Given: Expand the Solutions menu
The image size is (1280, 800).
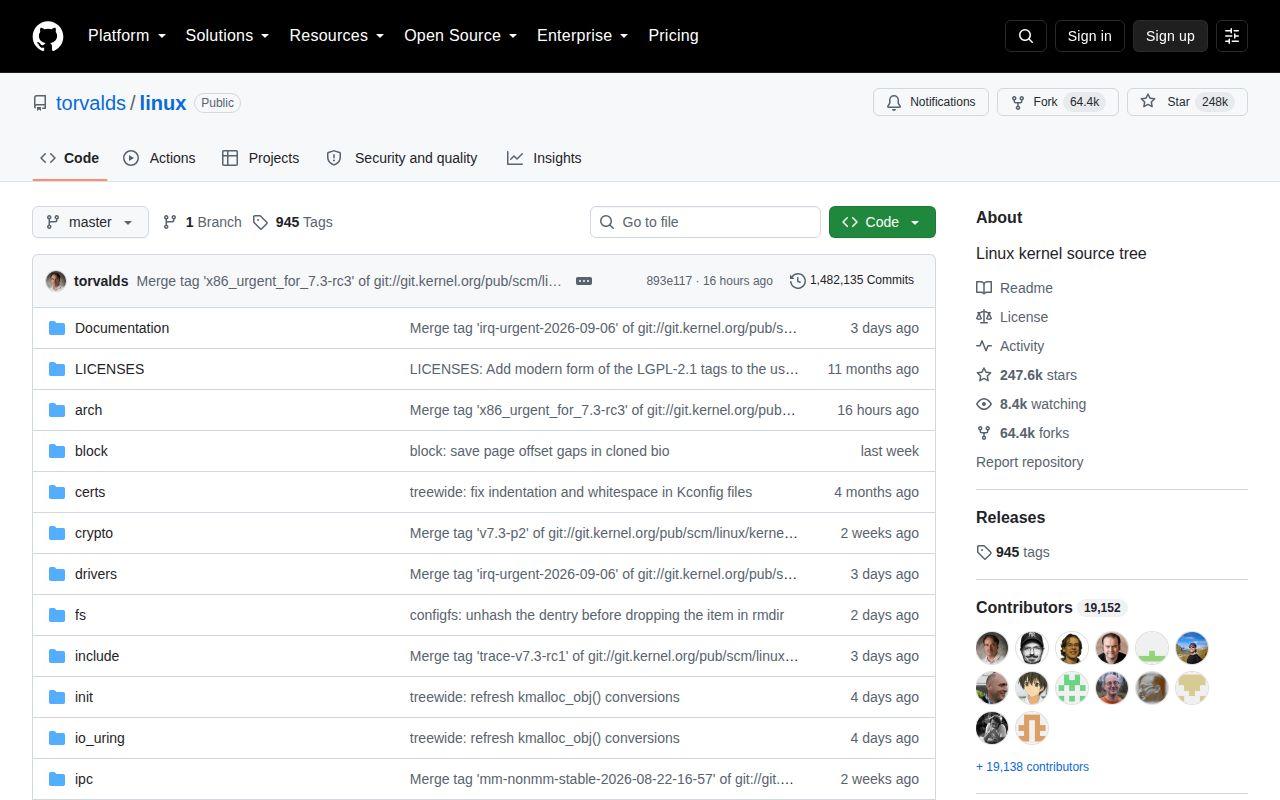Looking at the screenshot, I should [x=227, y=36].
